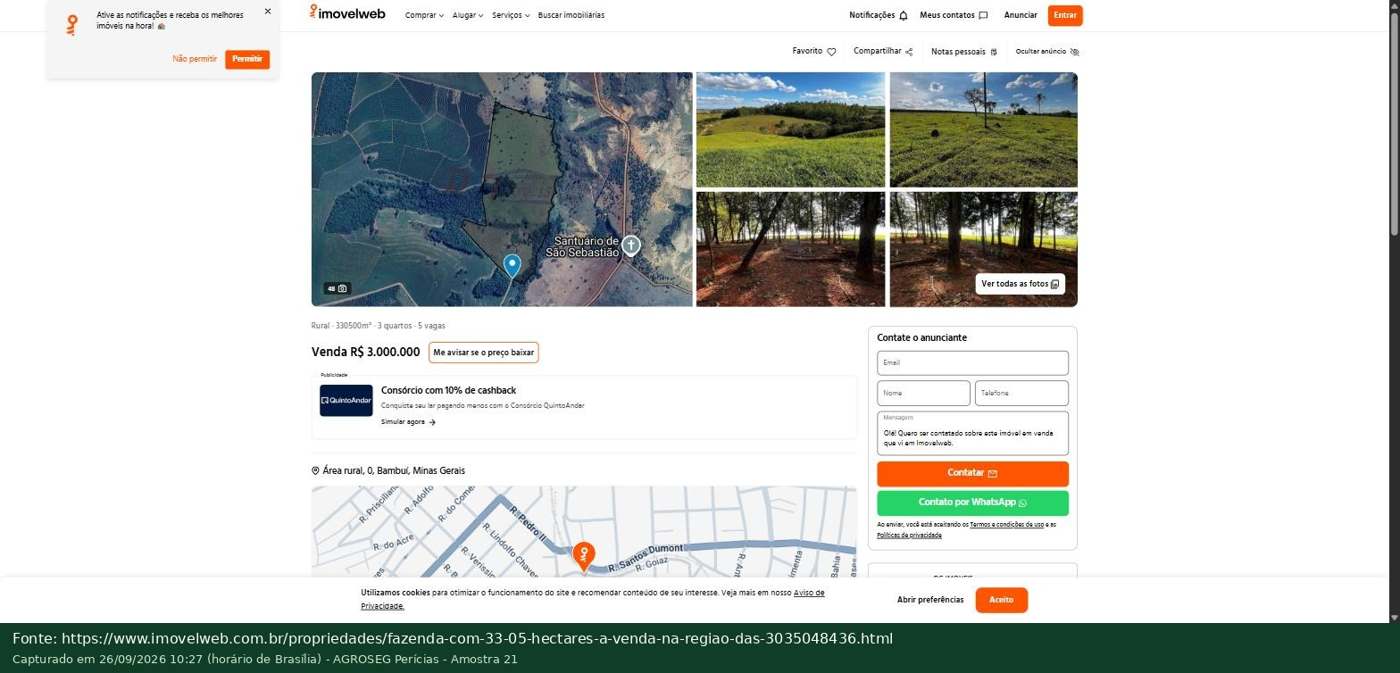Image resolution: width=1400 pixels, height=673 pixels.
Task: Click Contato por WhatsApp button
Action: (x=973, y=503)
